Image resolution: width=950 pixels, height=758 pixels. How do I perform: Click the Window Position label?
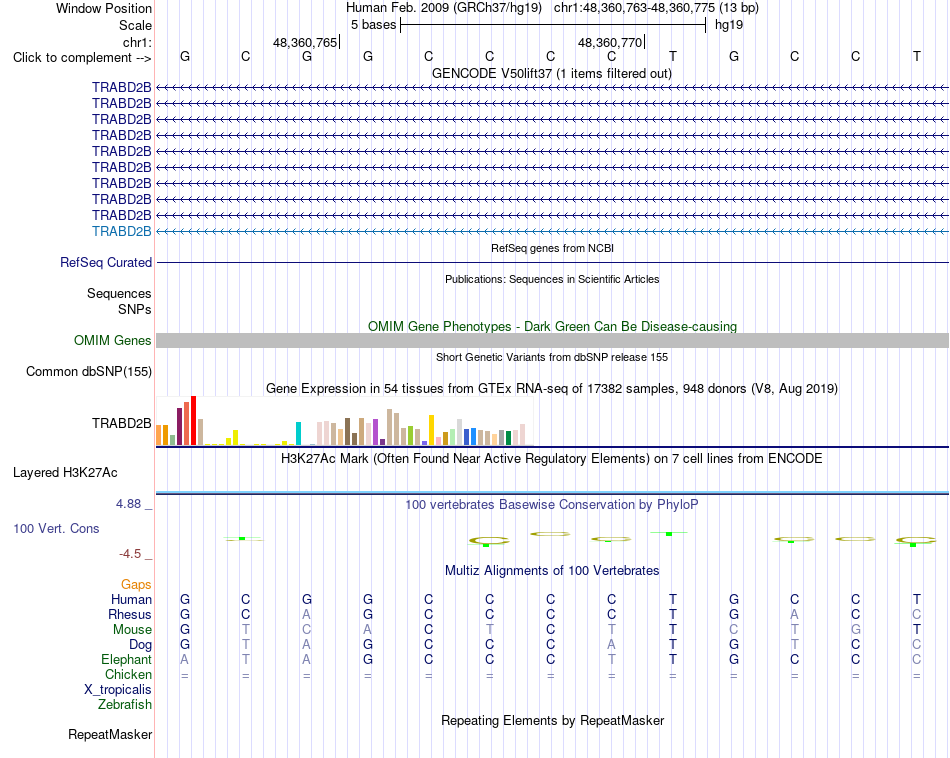[x=104, y=8]
